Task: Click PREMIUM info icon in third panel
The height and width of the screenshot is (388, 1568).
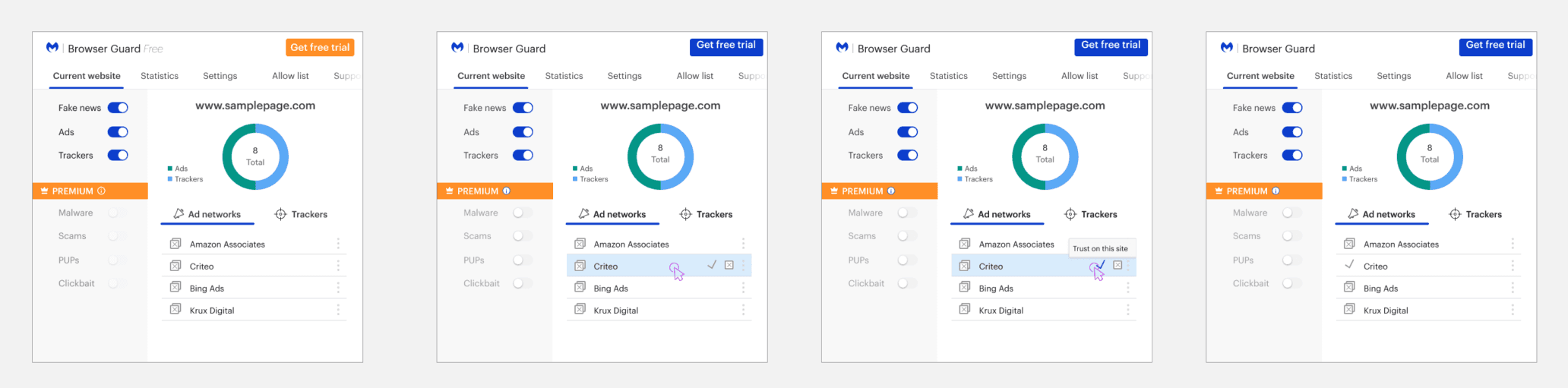Action: 891,191
